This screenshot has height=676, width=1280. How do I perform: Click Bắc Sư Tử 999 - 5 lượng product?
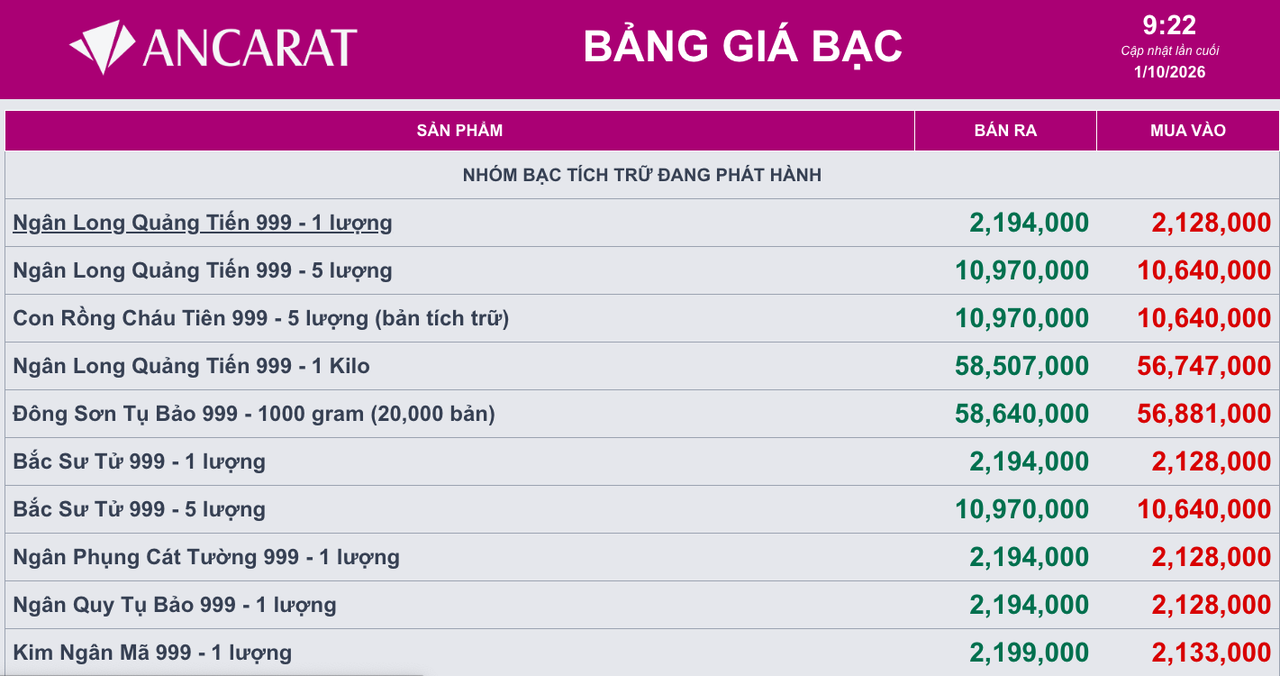point(139,510)
